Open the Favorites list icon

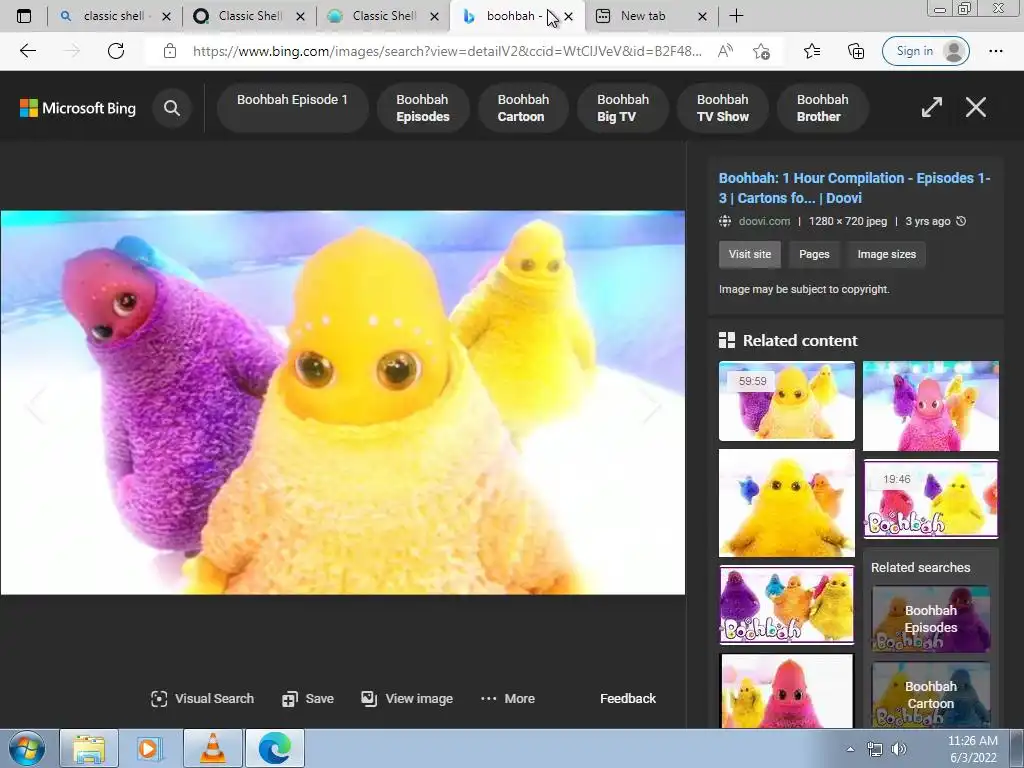click(x=812, y=51)
